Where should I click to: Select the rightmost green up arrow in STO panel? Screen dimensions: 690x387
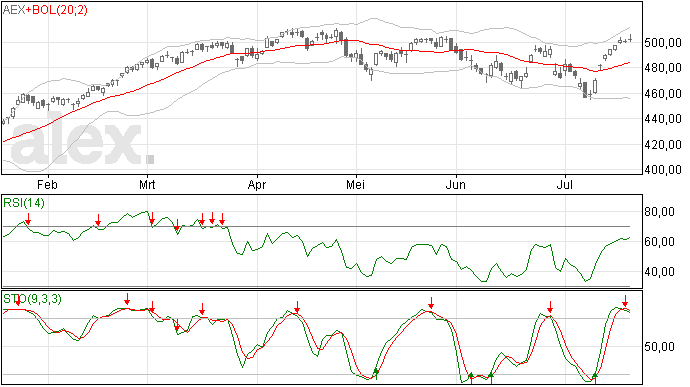tap(595, 377)
